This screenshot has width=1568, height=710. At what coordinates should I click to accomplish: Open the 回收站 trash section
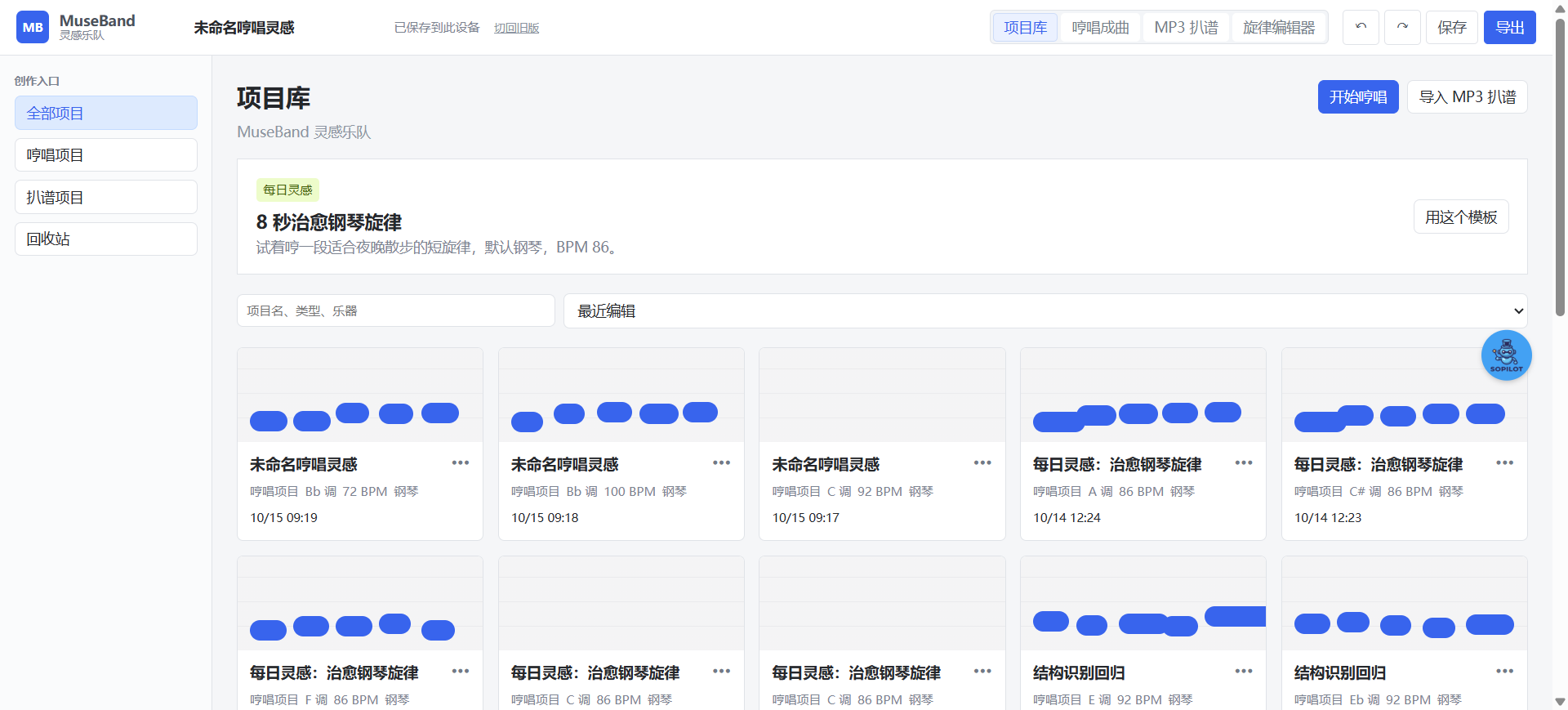pyautogui.click(x=106, y=239)
